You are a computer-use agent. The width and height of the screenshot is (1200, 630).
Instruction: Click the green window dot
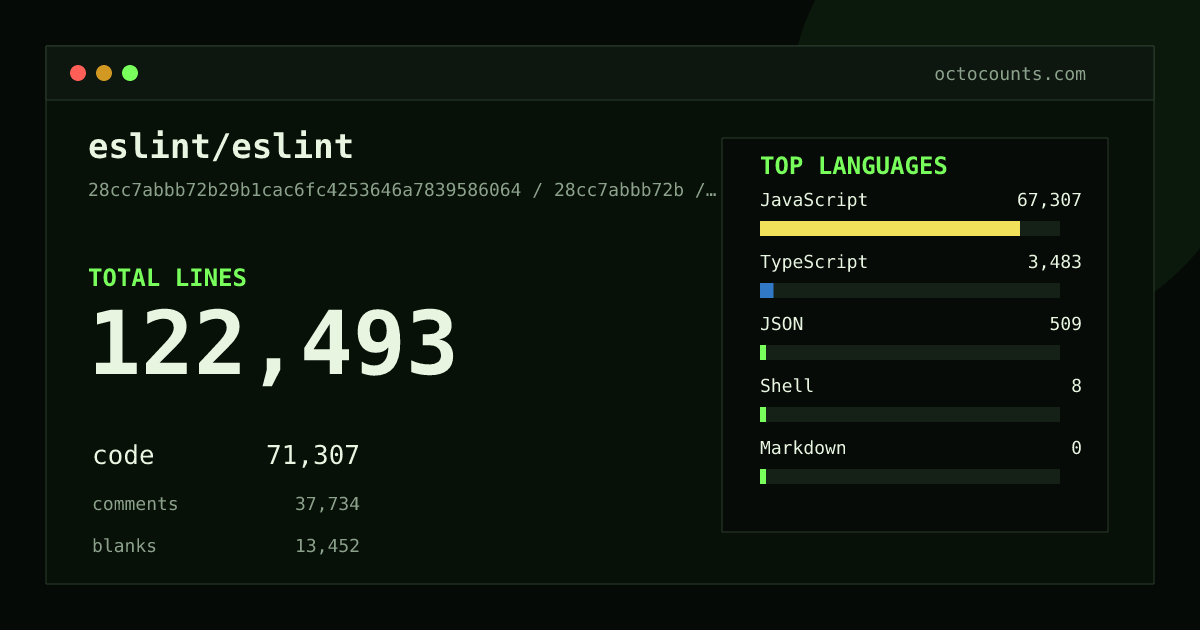point(130,73)
